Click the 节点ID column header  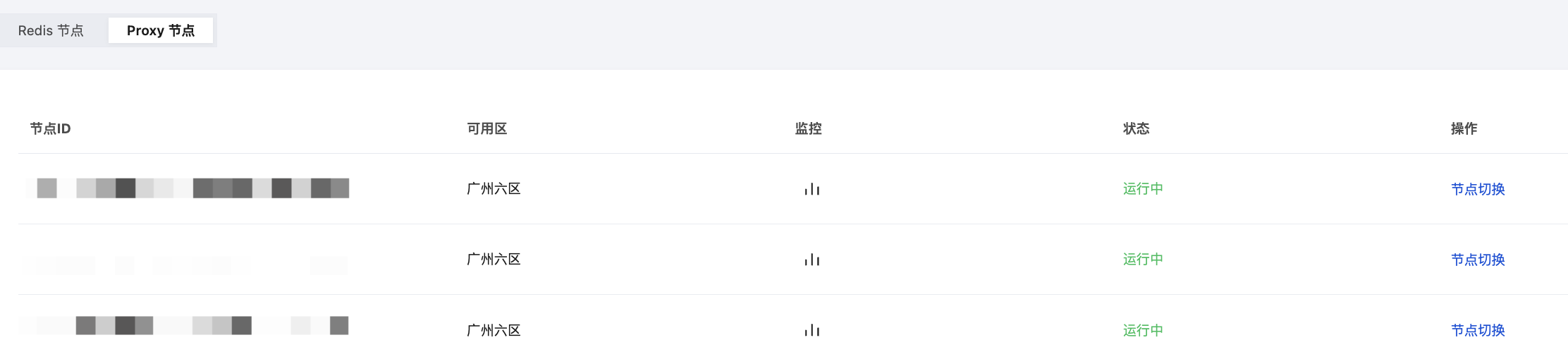tap(50, 128)
